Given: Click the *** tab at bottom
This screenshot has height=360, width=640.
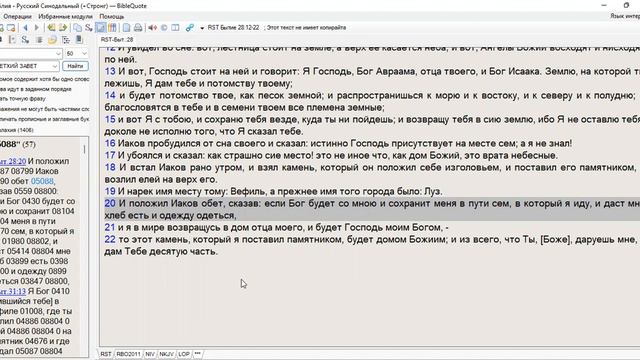Looking at the screenshot, I should pyautogui.click(x=198, y=354).
